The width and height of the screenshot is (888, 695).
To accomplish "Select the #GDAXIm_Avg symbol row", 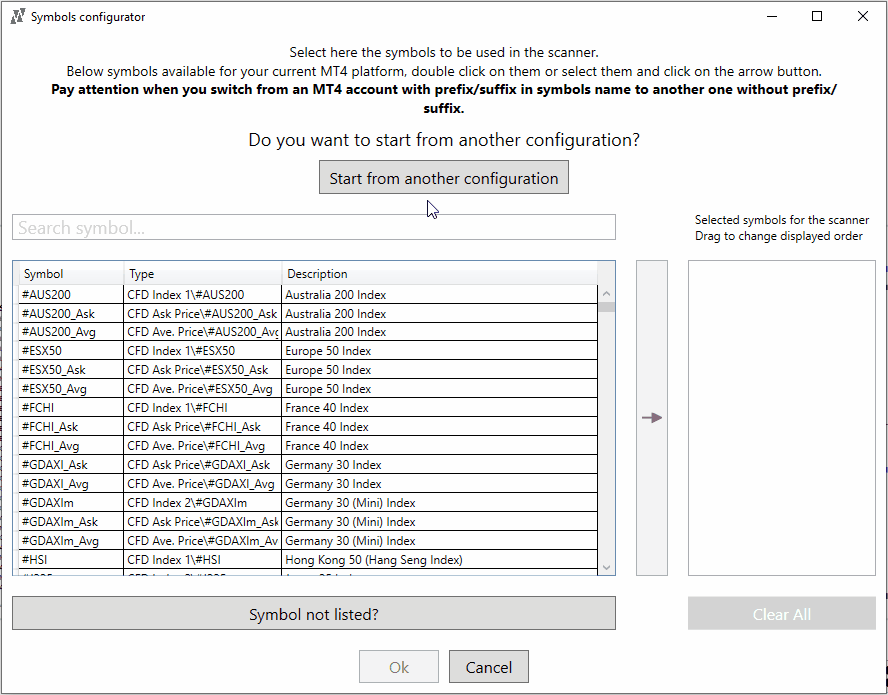I will click(309, 540).
